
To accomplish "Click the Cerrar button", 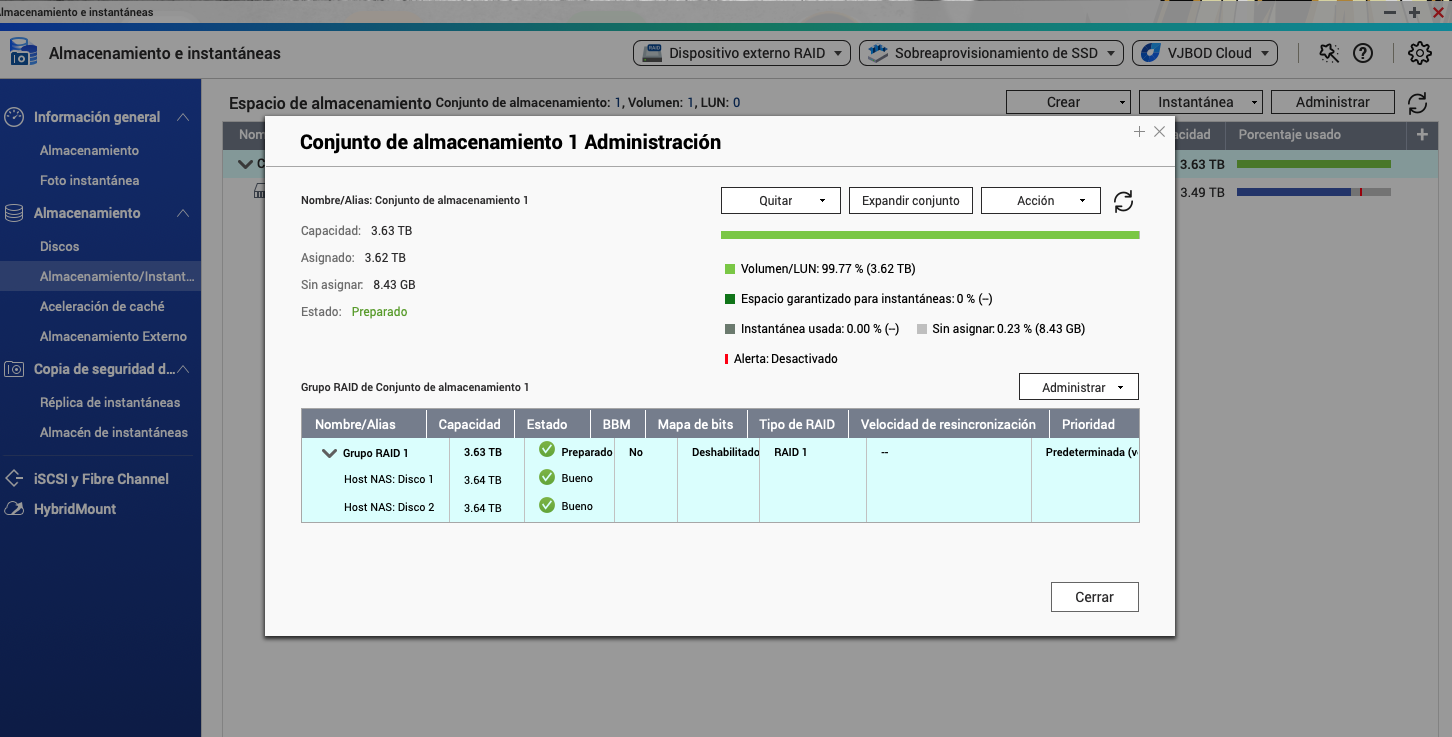I will pos(1094,597).
